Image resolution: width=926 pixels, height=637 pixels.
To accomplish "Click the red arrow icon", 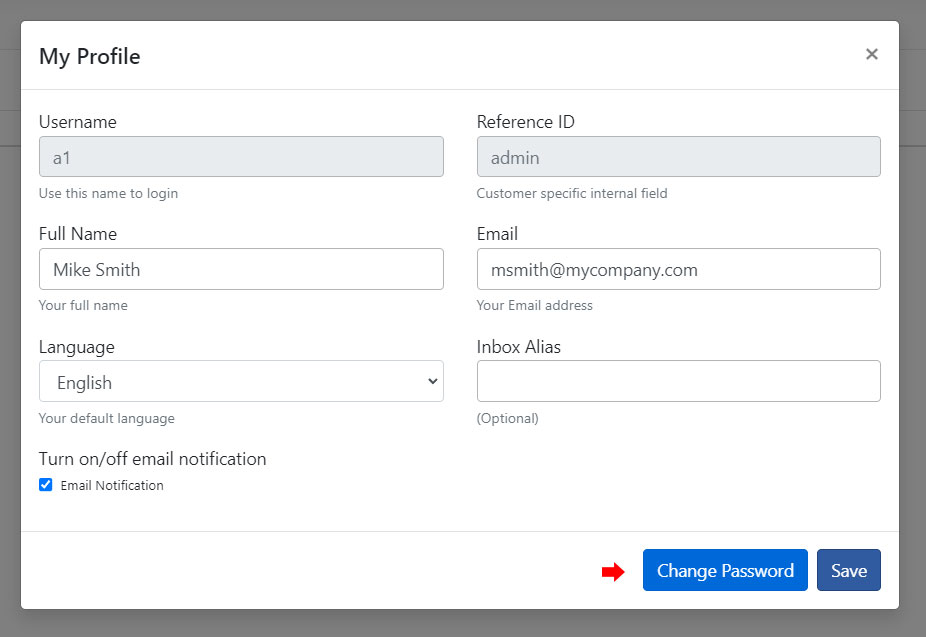I will tap(613, 571).
